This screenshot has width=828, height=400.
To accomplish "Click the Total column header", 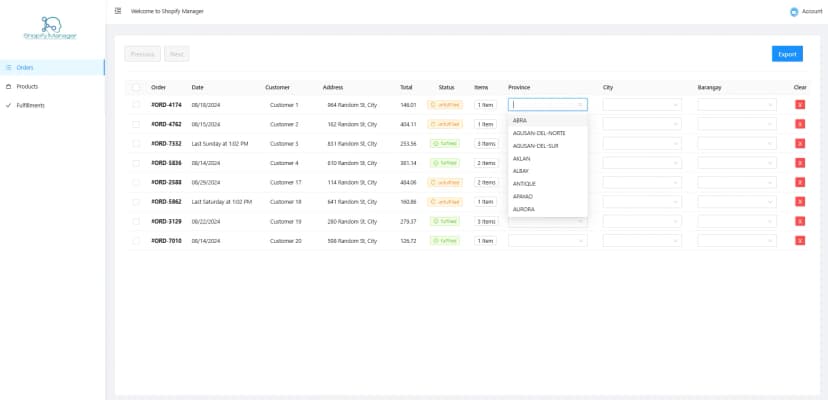I will click(x=406, y=87).
